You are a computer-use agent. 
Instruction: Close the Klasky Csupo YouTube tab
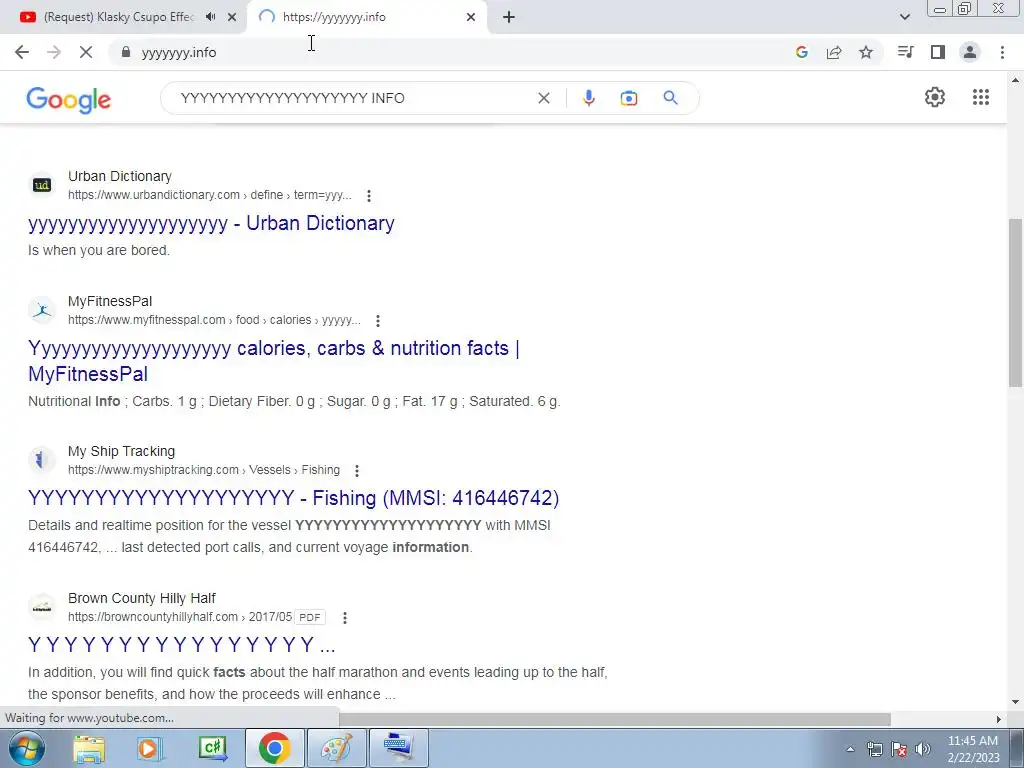(x=232, y=17)
